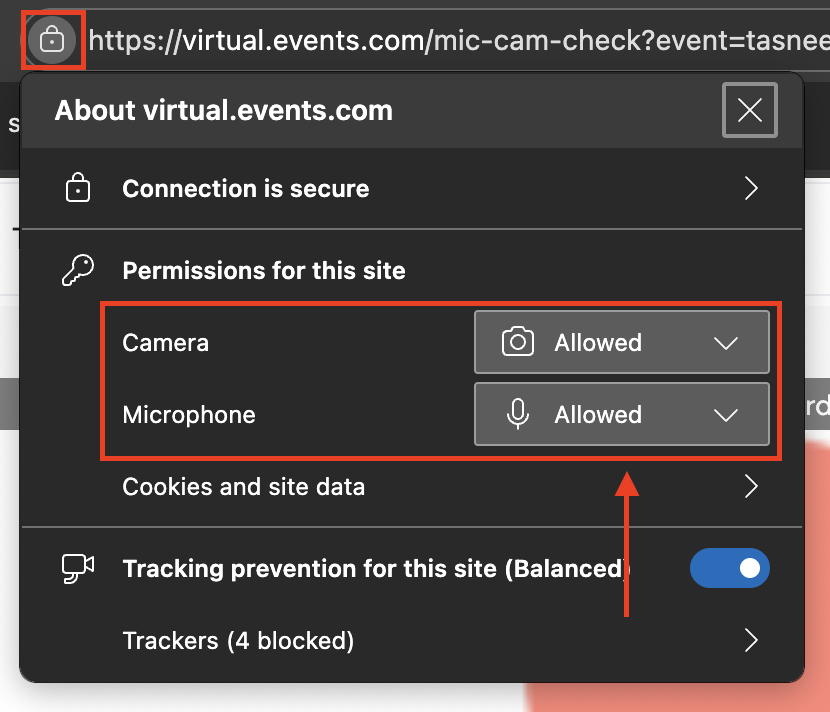Toggle tracking prevention for this site
Image resolution: width=830 pixels, height=712 pixels.
click(x=729, y=568)
